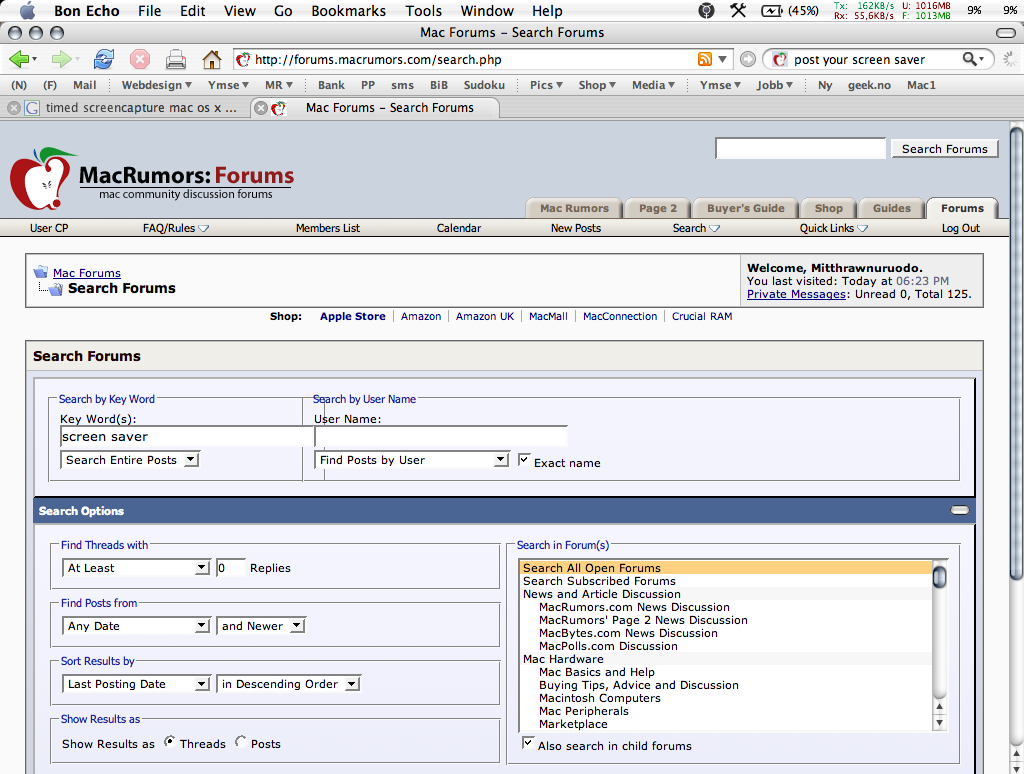Click the green Back arrow button
The height and width of the screenshot is (774, 1024).
click(x=19, y=59)
